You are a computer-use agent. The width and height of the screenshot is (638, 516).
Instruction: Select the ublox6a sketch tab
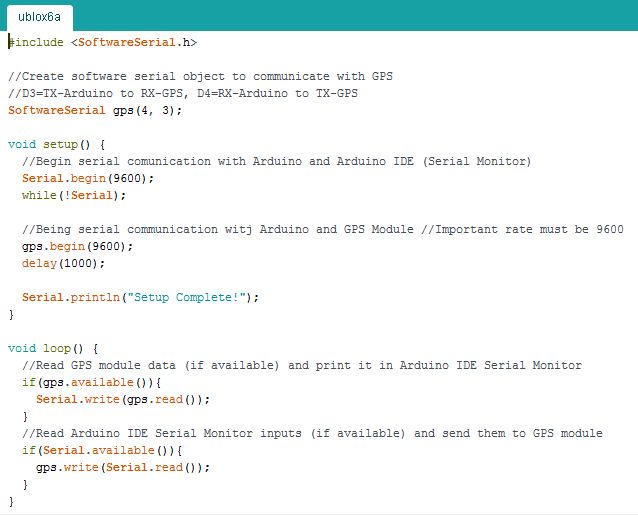39,17
